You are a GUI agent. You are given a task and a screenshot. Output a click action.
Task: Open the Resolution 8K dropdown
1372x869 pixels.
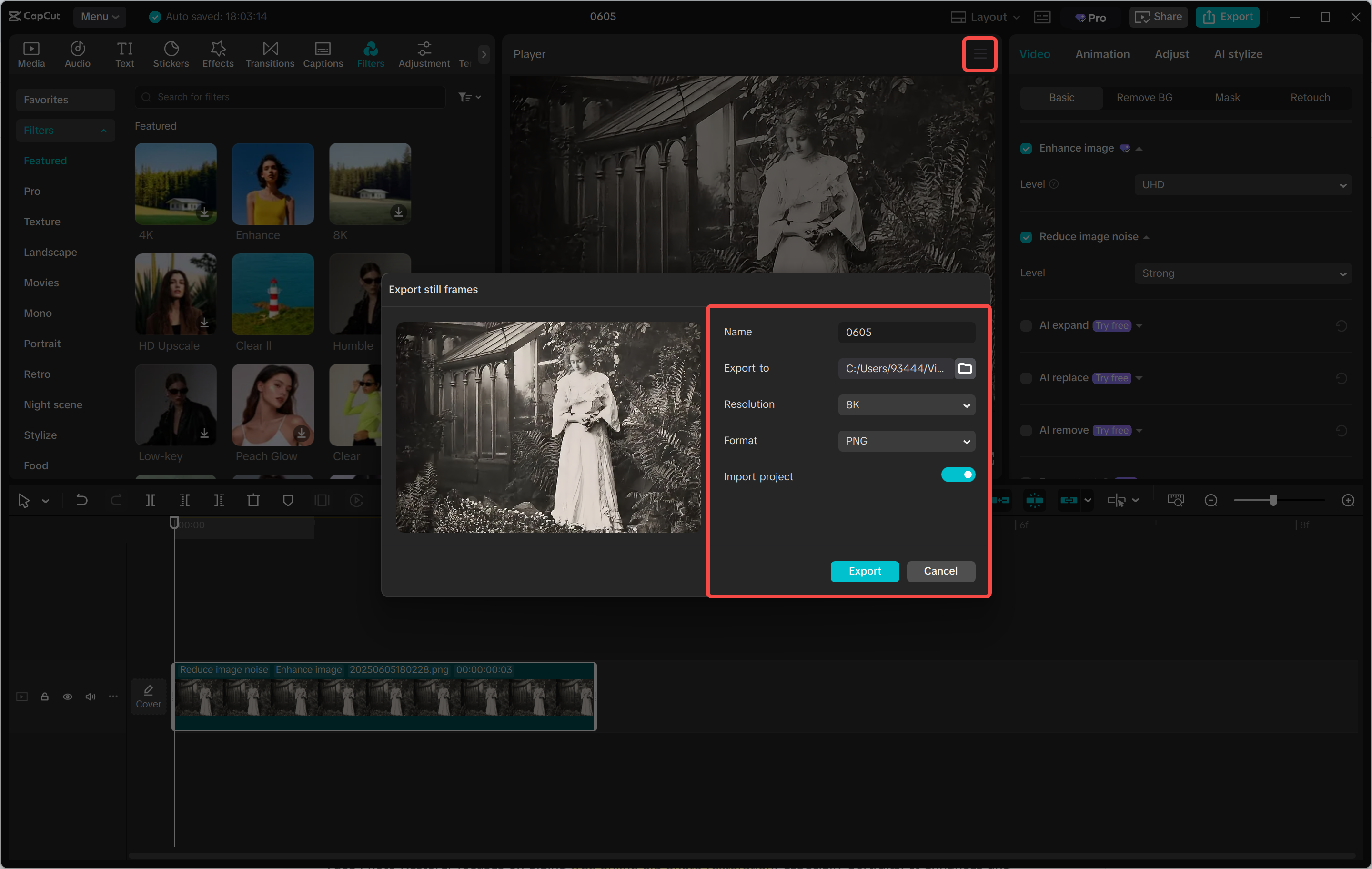tap(907, 404)
